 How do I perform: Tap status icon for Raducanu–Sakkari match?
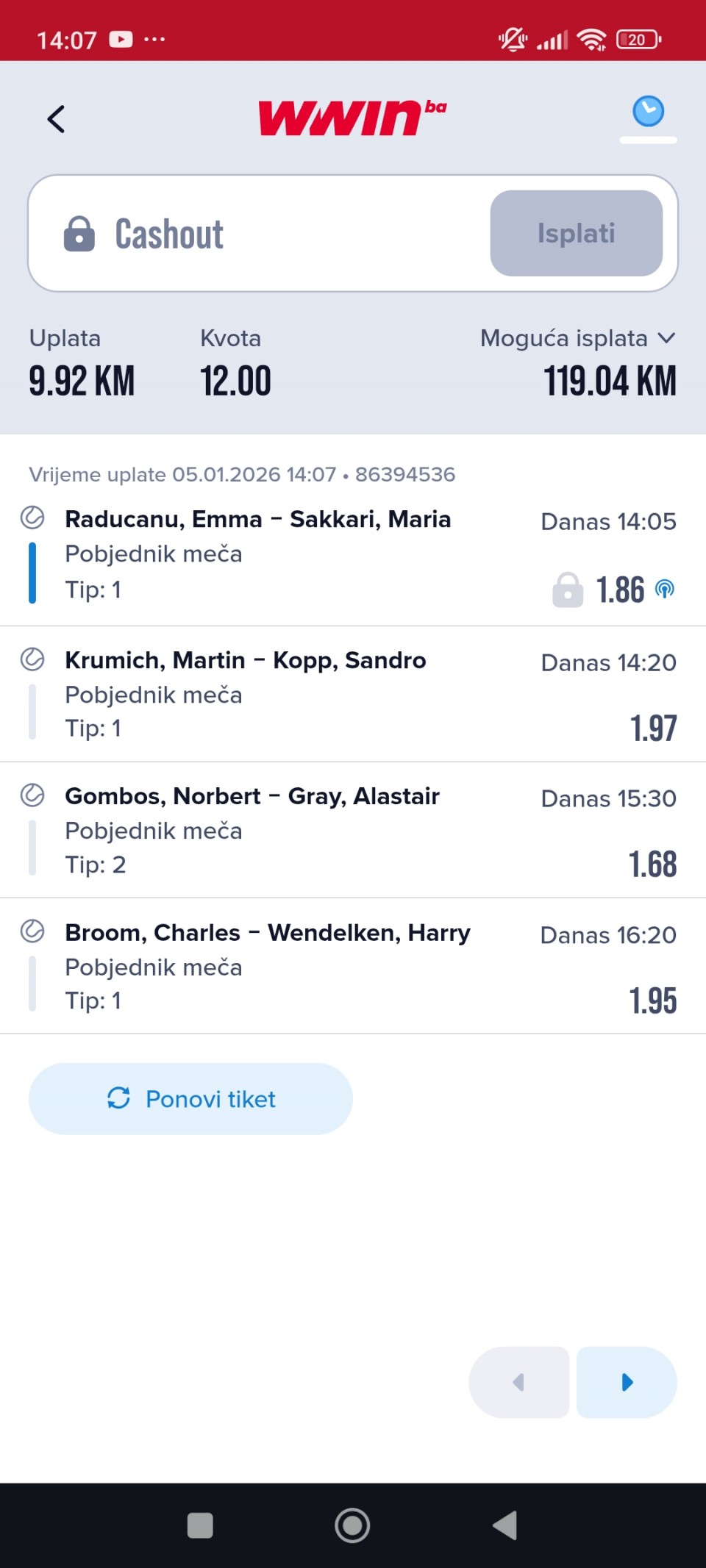(x=32, y=518)
